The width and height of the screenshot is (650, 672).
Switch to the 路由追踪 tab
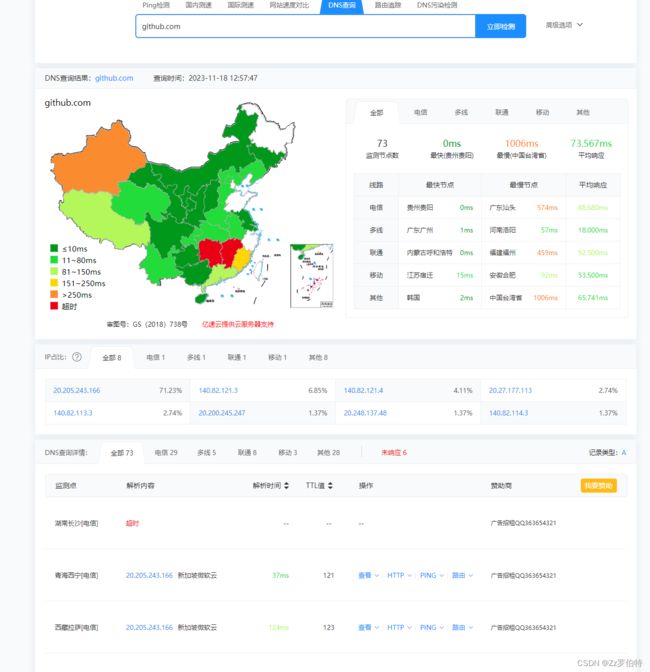(x=388, y=5)
